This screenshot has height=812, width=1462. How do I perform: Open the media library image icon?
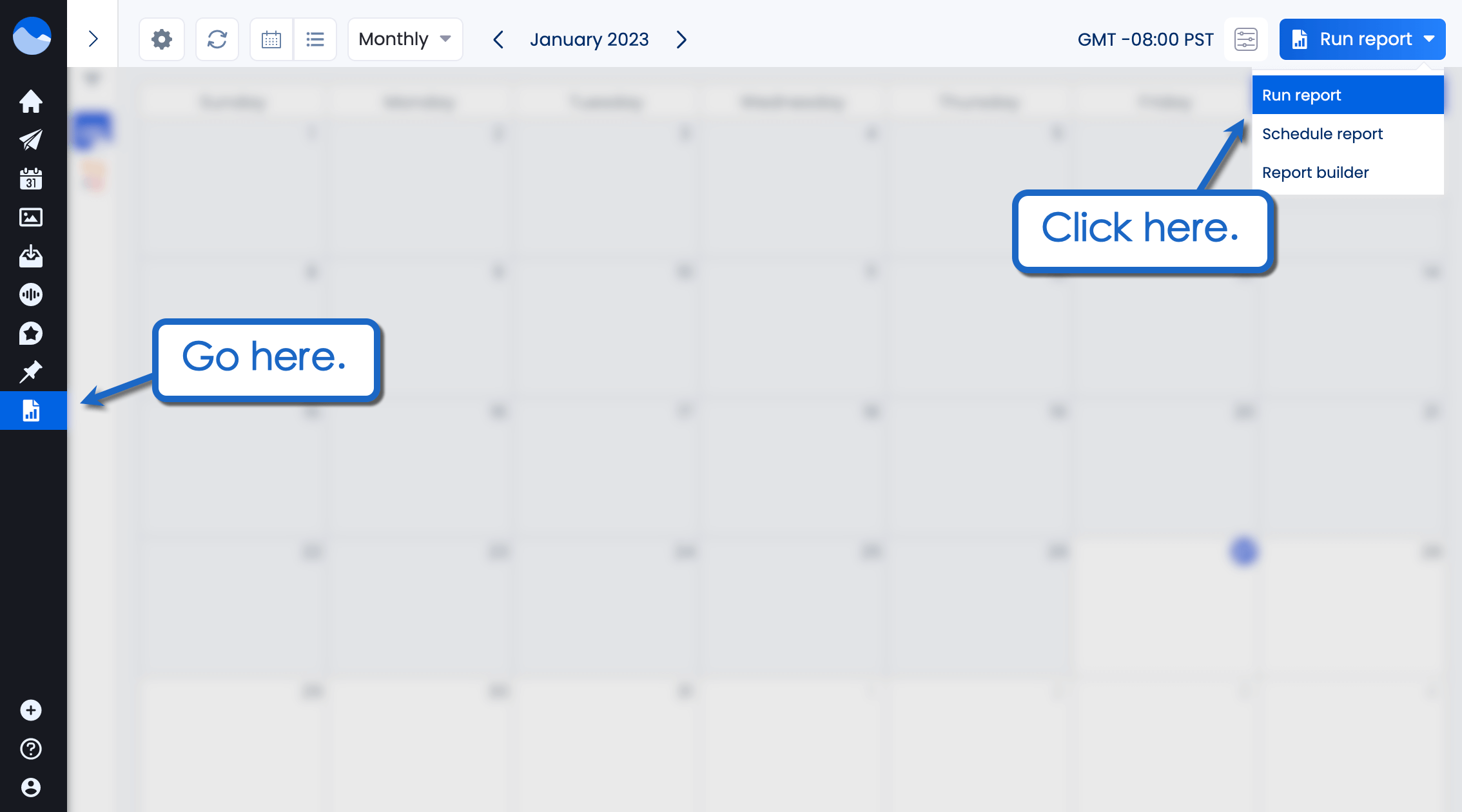[31, 217]
